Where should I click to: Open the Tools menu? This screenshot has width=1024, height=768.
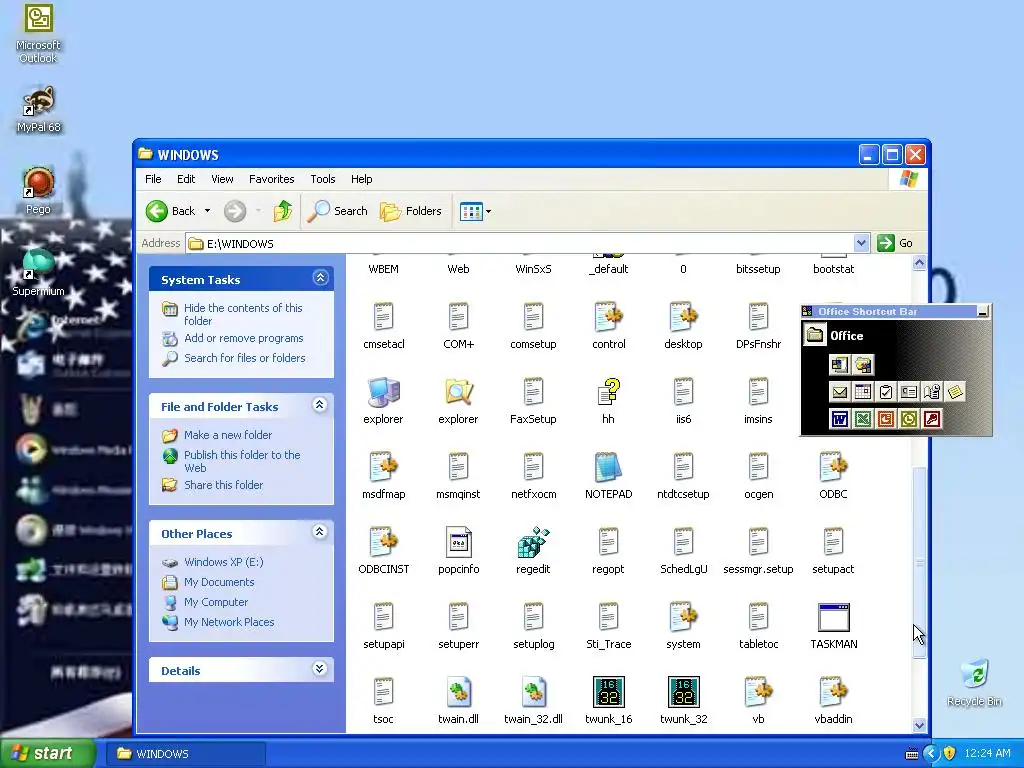coord(323,179)
